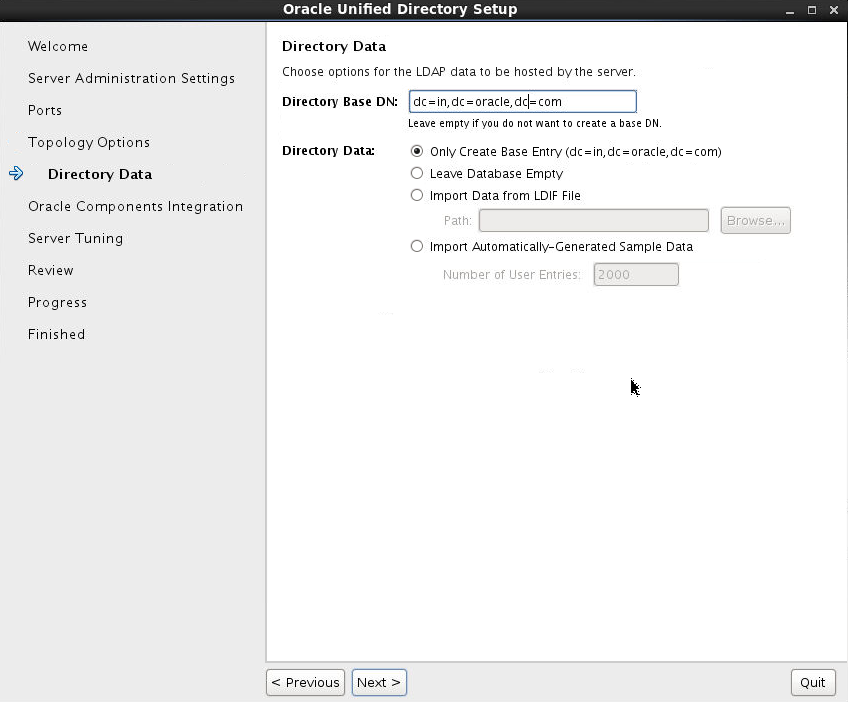The width and height of the screenshot is (848, 702).
Task: Click the Directory Base DN input field
Action: point(522,102)
